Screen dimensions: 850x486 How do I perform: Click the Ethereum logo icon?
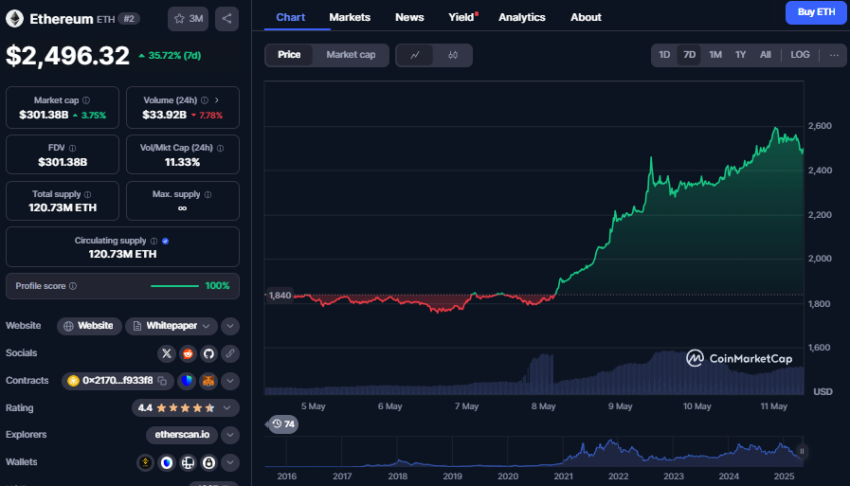pos(15,18)
